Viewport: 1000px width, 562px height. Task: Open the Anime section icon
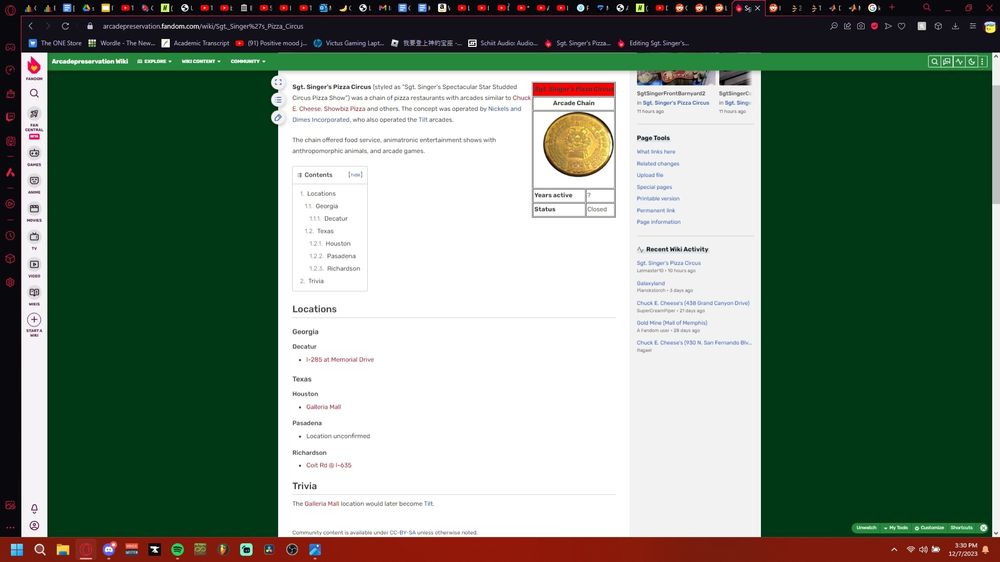pos(34,183)
